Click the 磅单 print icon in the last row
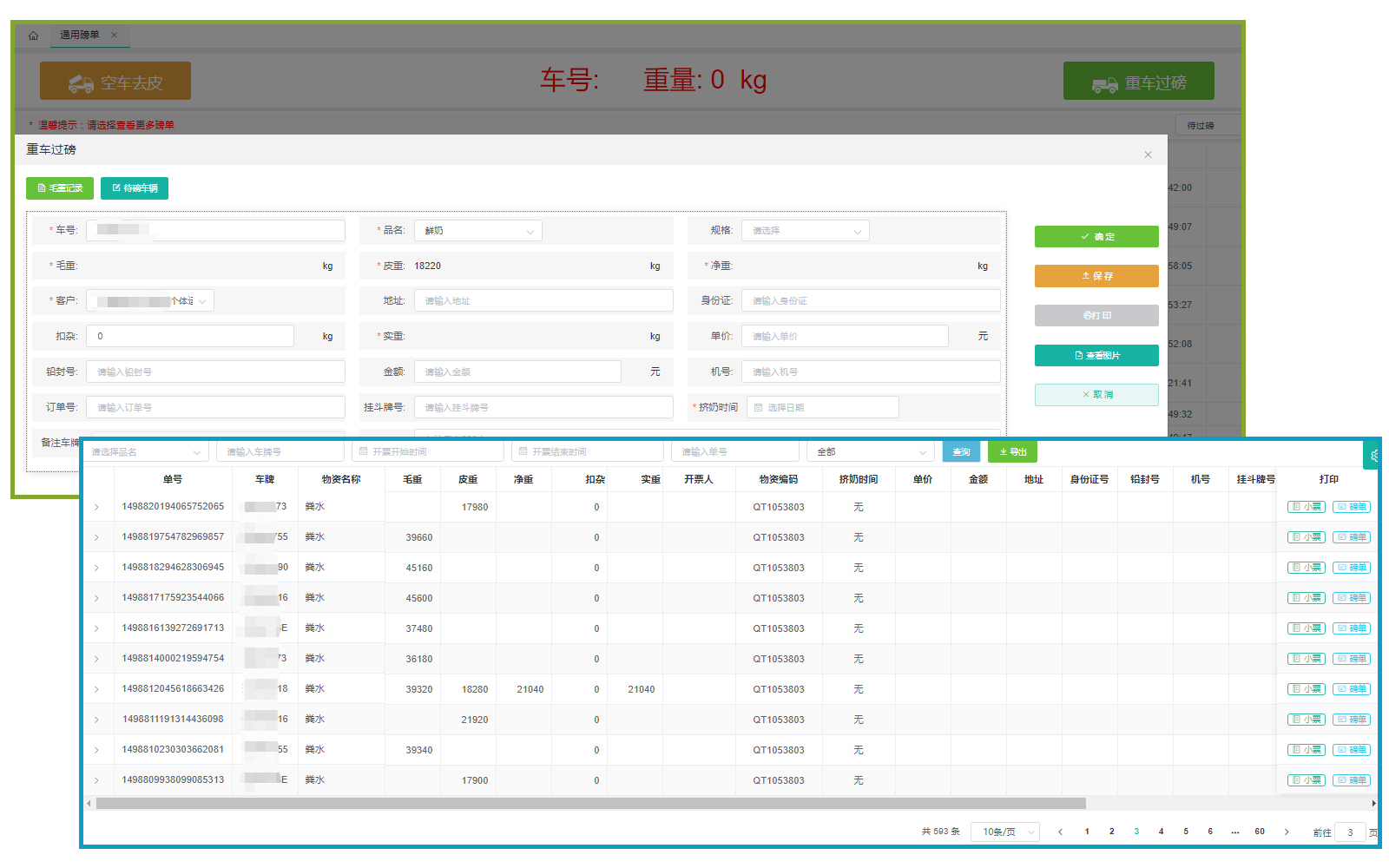1389x868 pixels. tap(1352, 780)
